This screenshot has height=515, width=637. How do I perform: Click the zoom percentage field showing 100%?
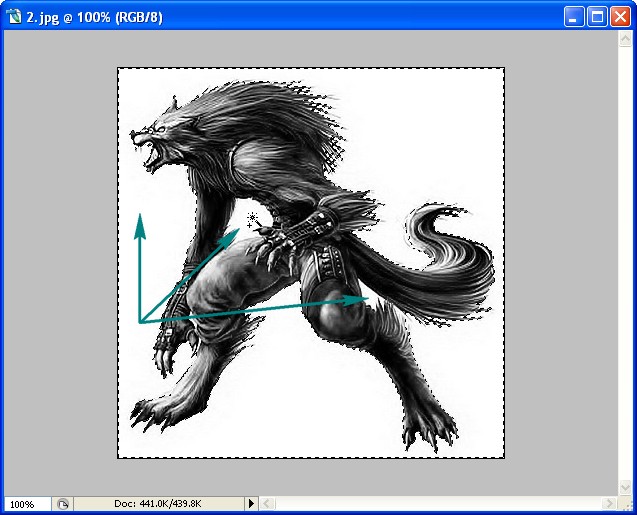coord(27,504)
